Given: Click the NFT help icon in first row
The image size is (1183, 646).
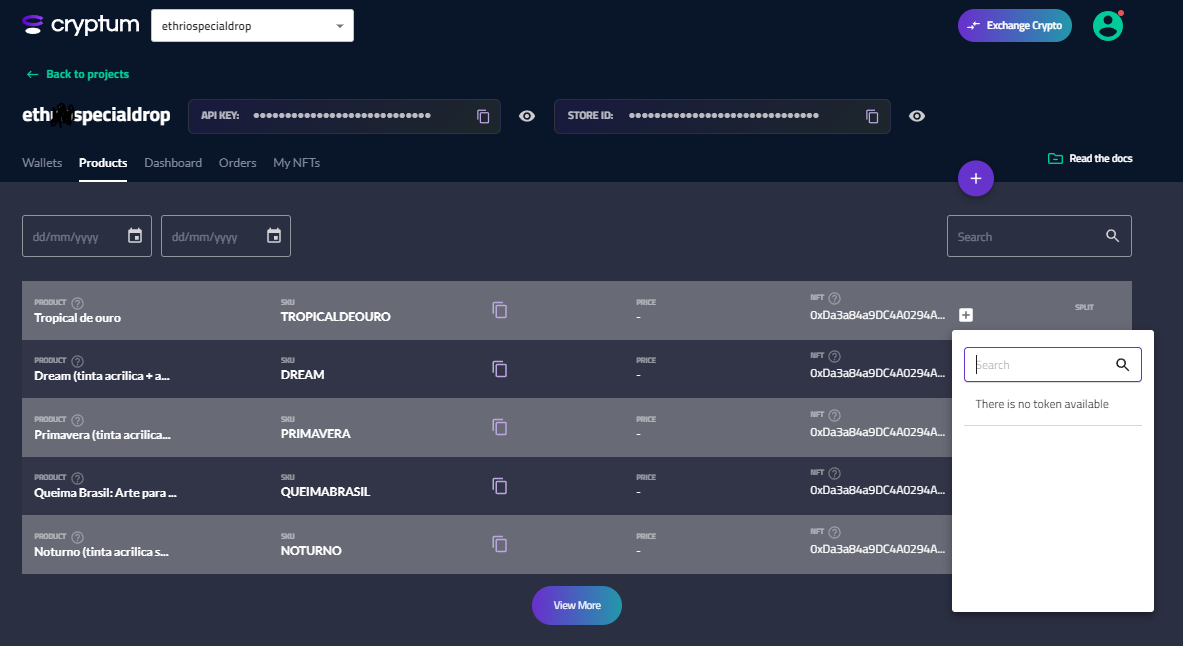Looking at the screenshot, I should coord(835,298).
